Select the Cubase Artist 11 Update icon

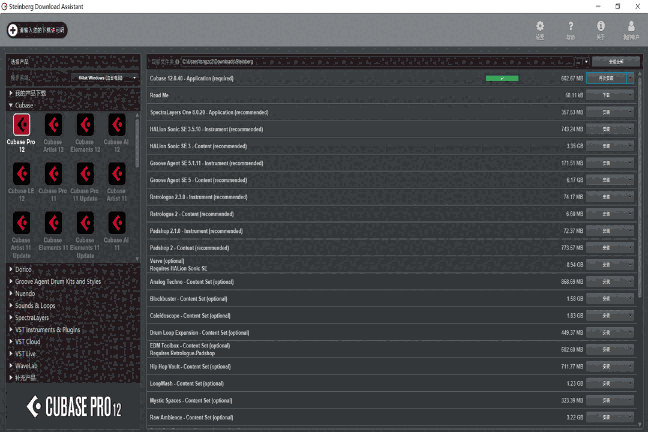point(21,223)
